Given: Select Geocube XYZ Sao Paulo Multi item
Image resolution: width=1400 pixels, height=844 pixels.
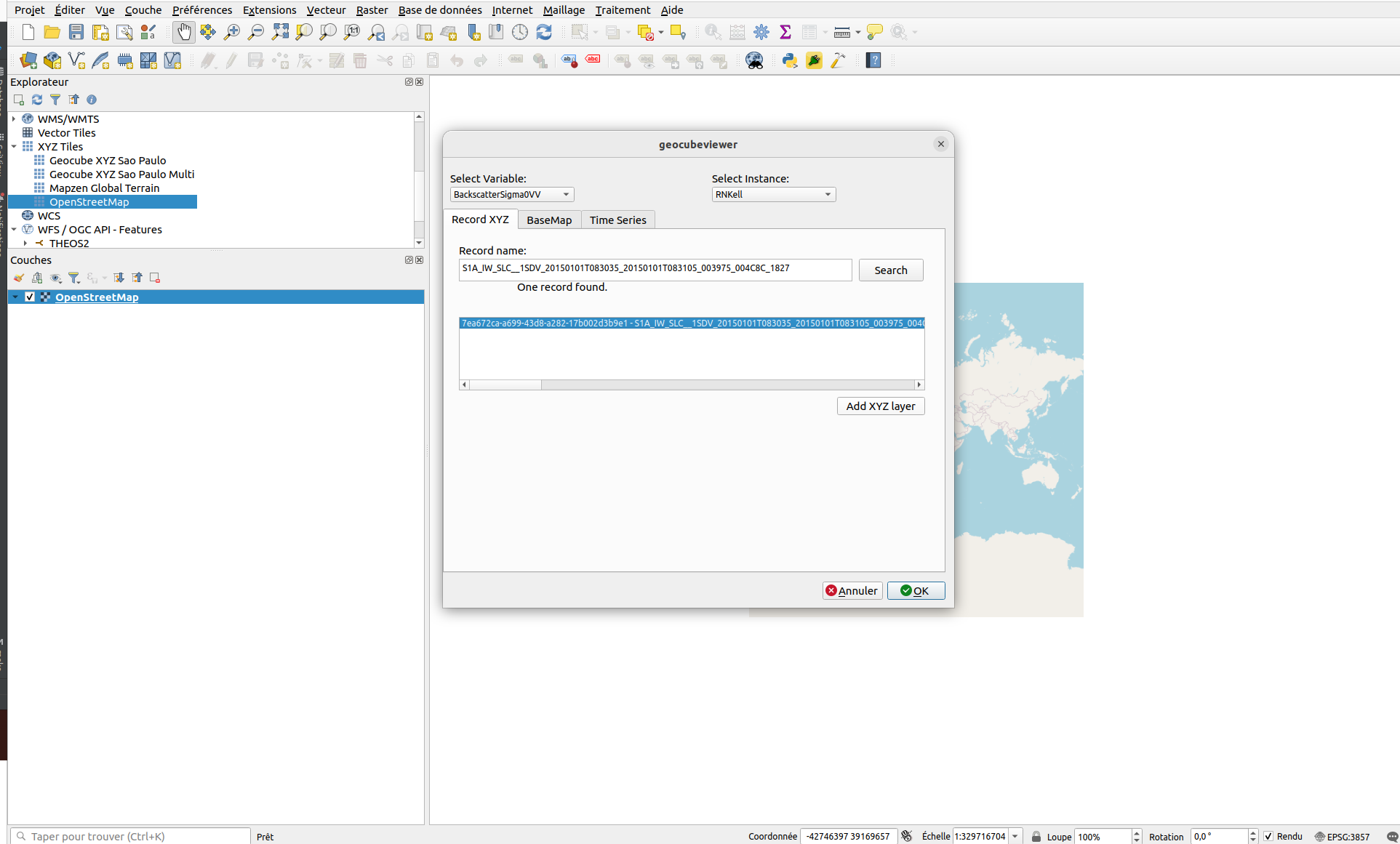Looking at the screenshot, I should coord(121,174).
